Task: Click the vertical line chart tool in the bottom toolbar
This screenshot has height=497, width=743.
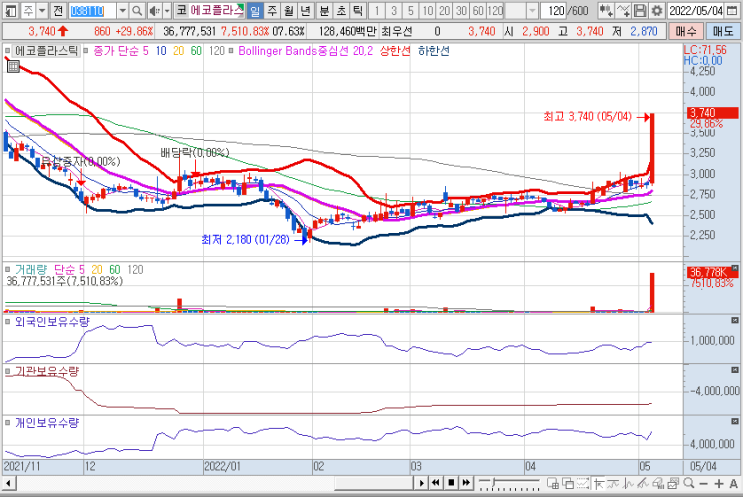Action: pos(628,483)
